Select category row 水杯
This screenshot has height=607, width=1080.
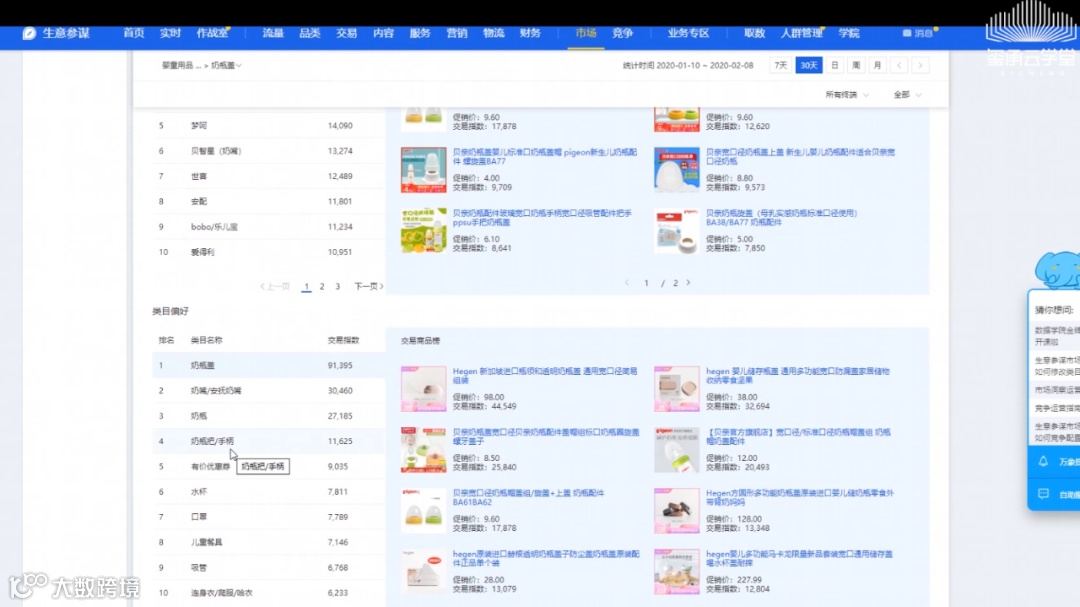(x=269, y=492)
